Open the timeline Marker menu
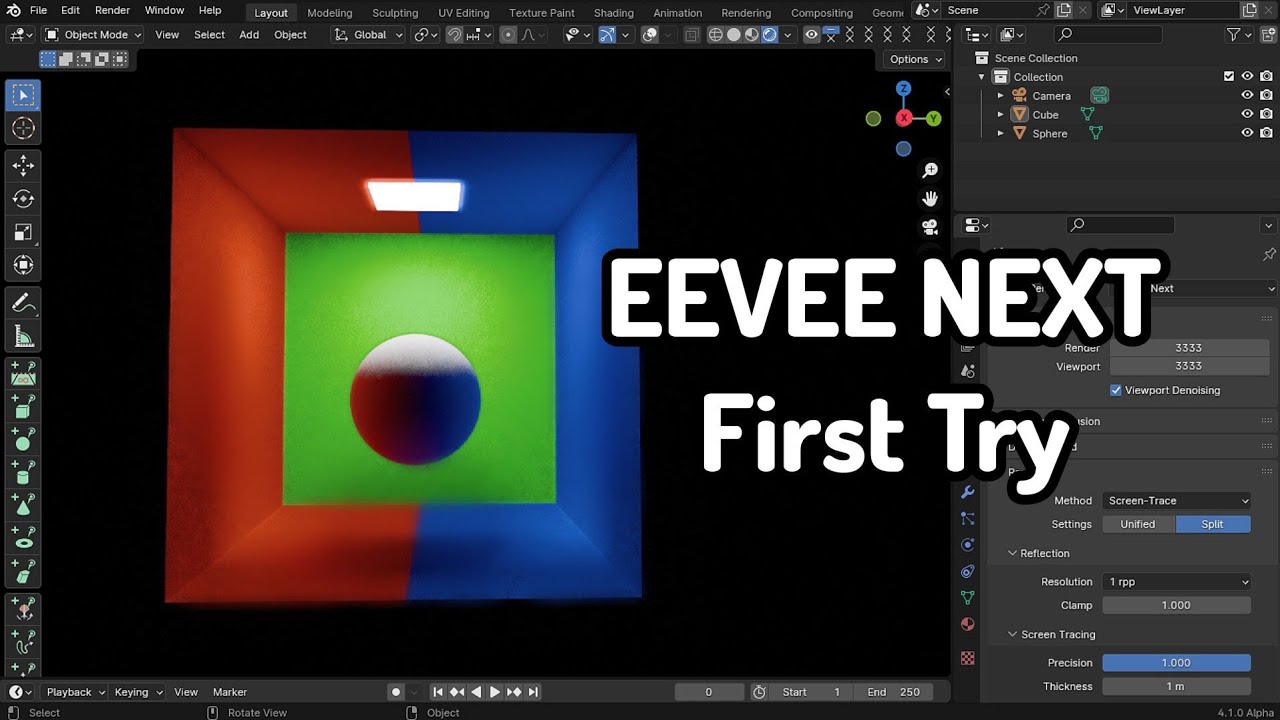1280x720 pixels. point(230,692)
